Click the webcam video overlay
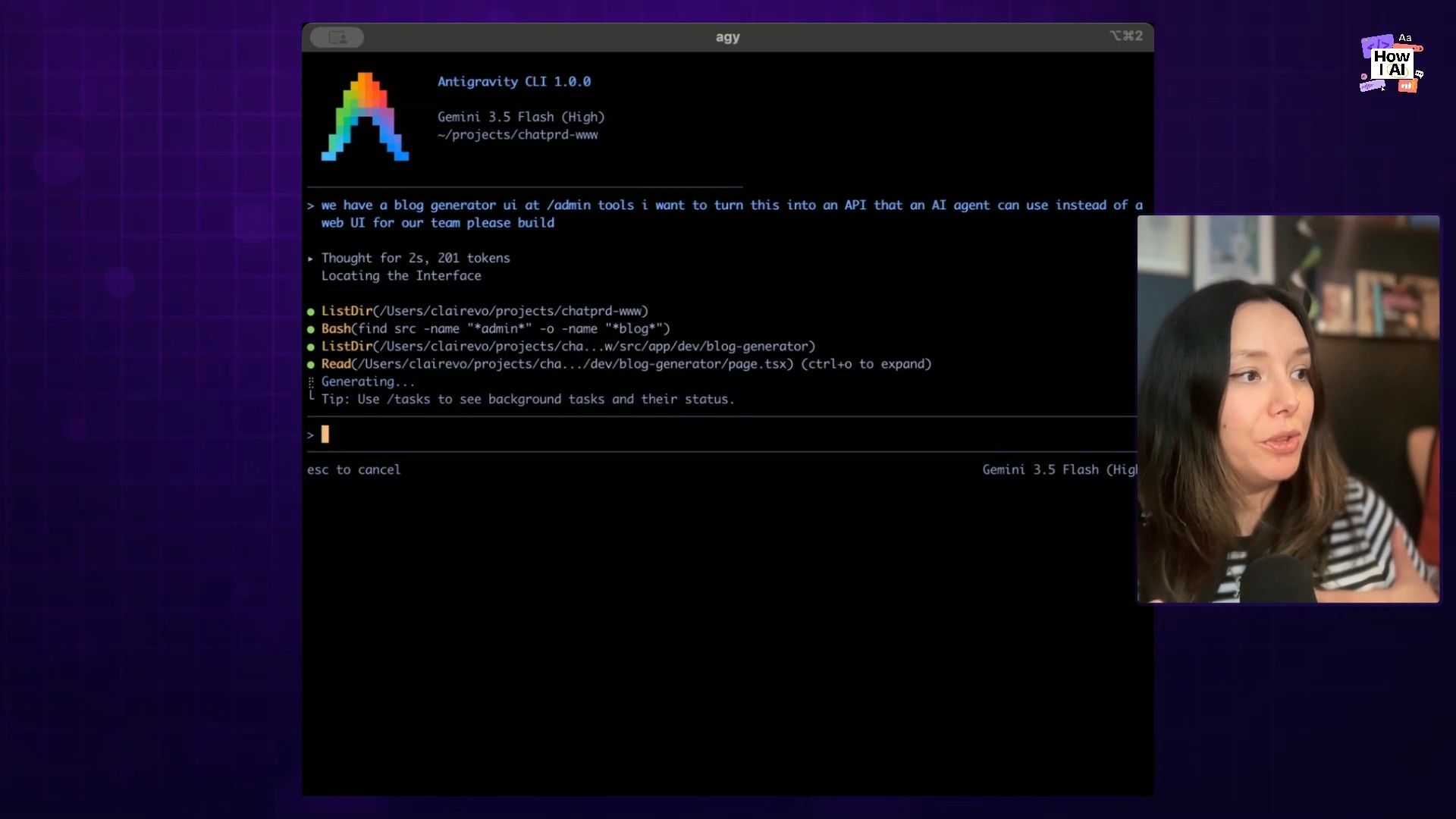1456x819 pixels. (x=1288, y=409)
